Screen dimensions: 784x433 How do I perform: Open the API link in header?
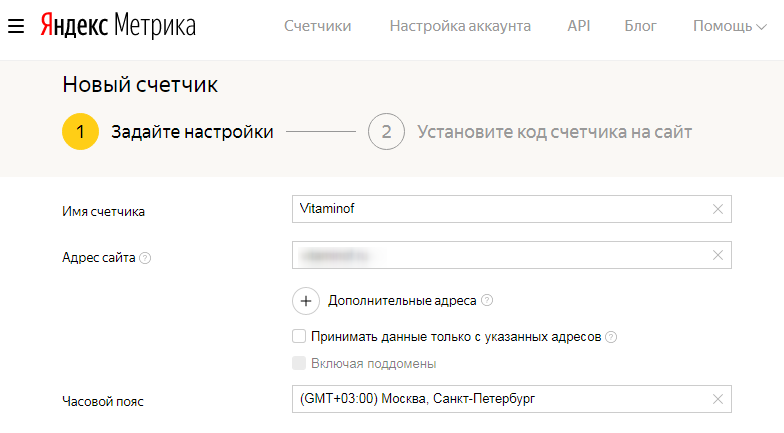pos(579,26)
